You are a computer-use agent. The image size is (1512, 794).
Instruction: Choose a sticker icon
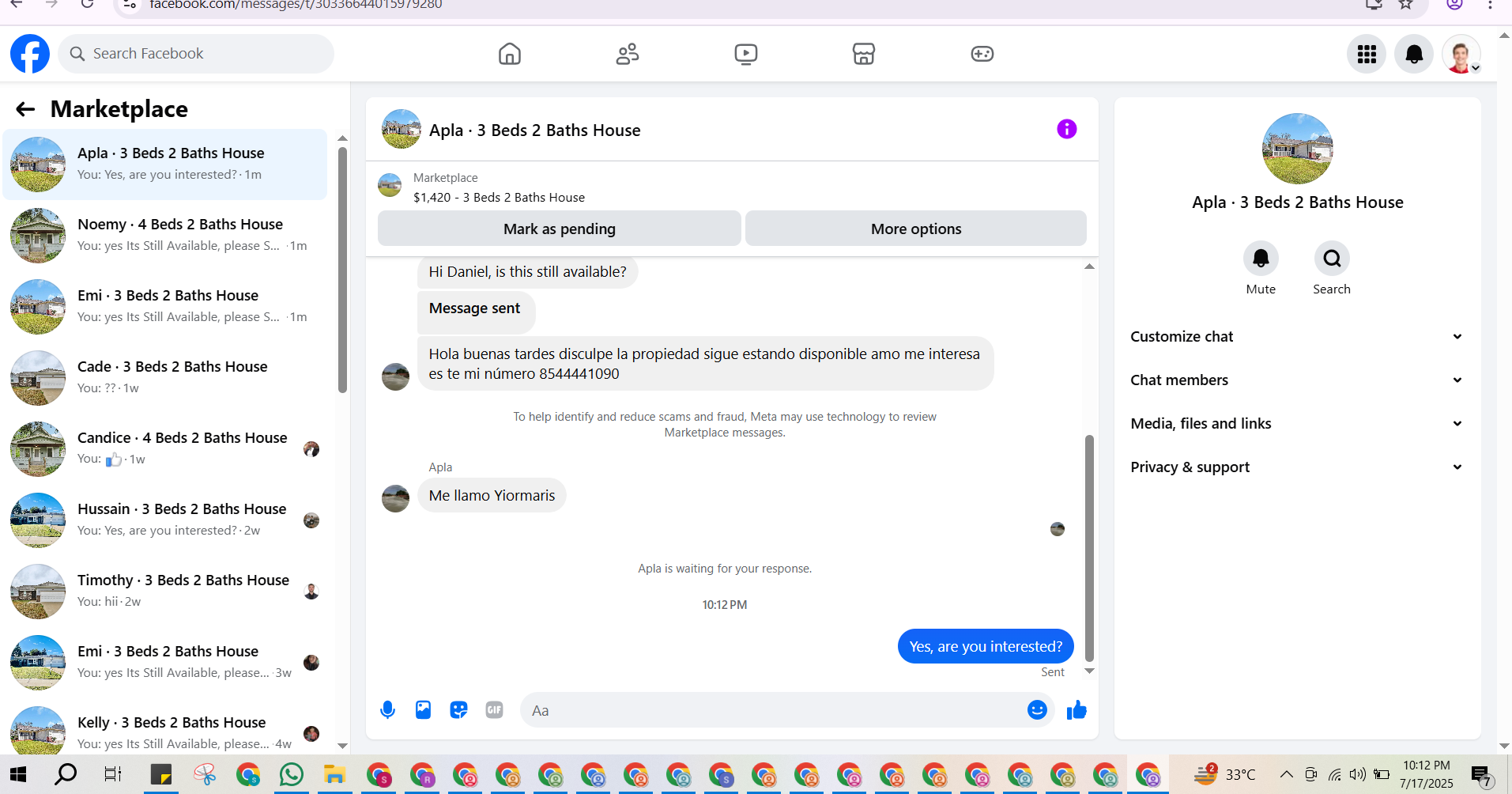coord(458,710)
